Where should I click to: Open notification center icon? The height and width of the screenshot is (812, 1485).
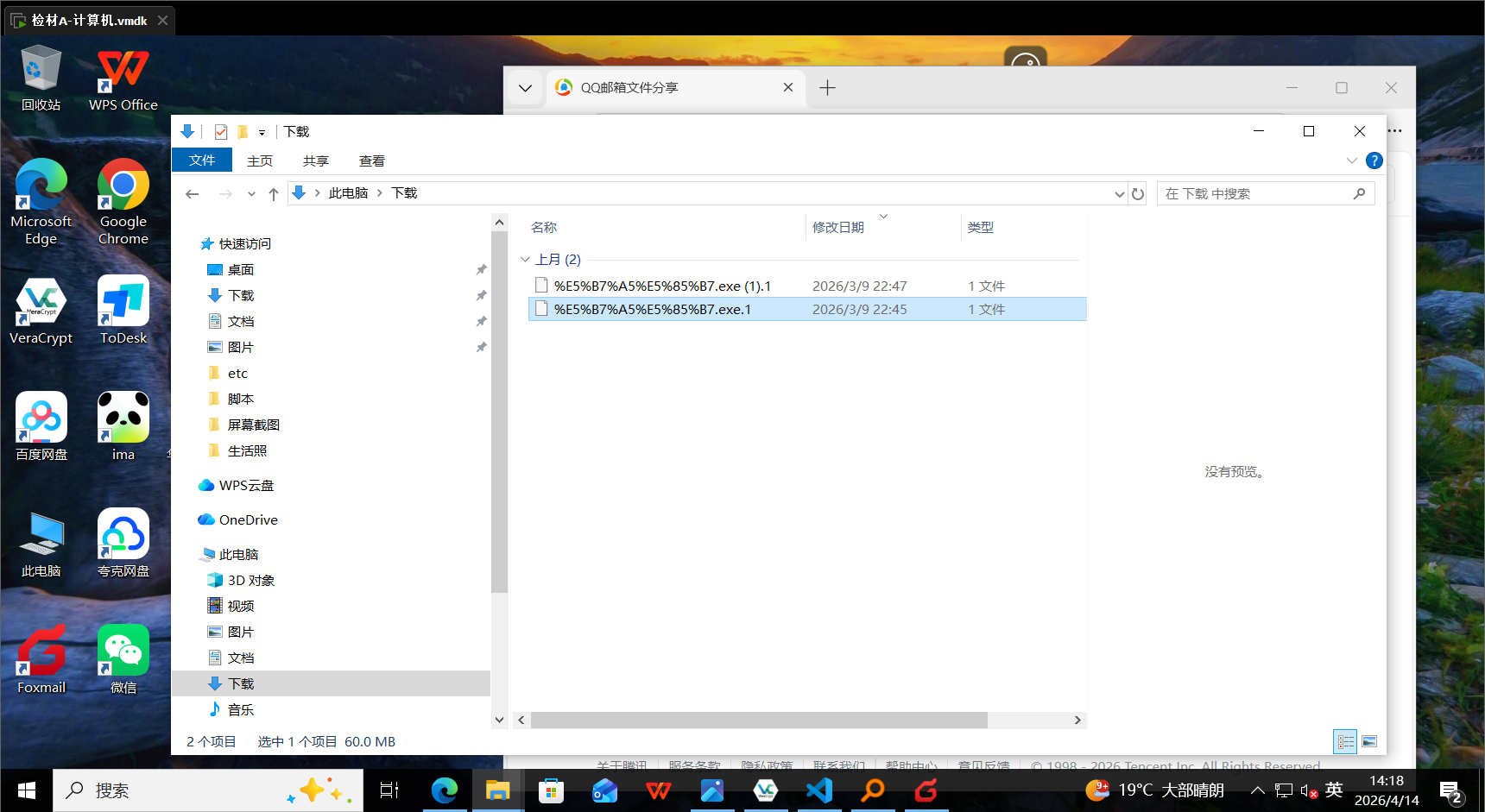click(x=1450, y=790)
